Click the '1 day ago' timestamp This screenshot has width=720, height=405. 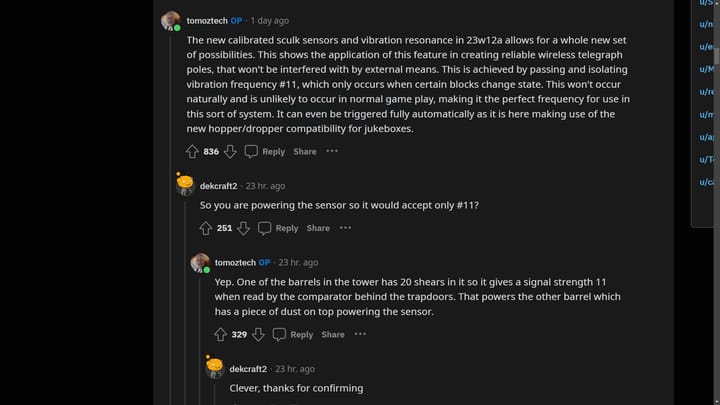(x=270, y=20)
